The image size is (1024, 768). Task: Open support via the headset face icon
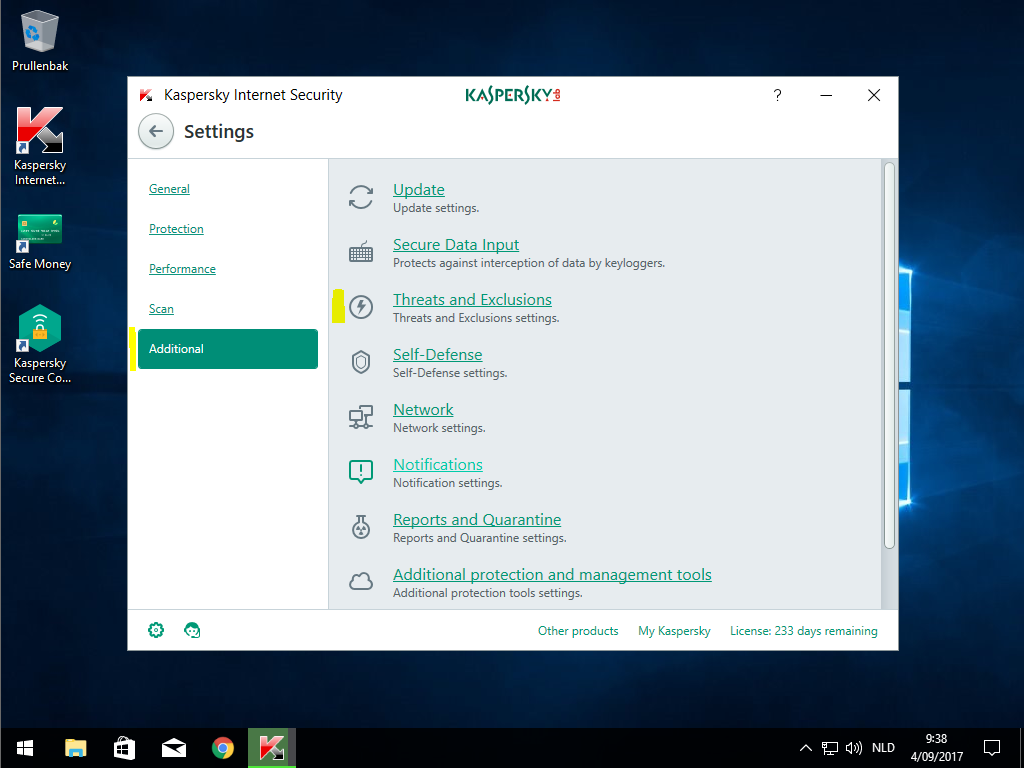pos(192,630)
